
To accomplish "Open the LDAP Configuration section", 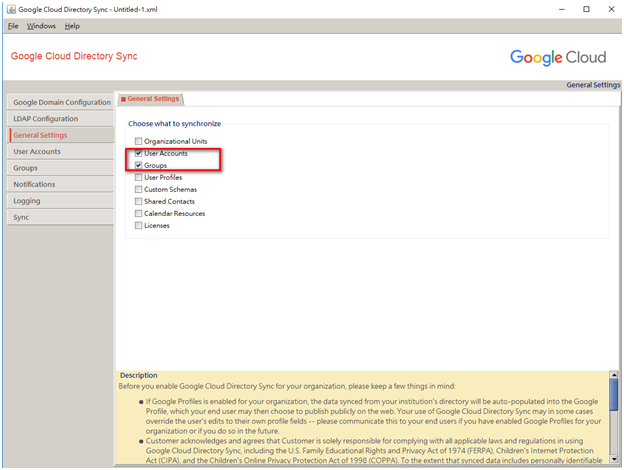I will (x=60, y=119).
